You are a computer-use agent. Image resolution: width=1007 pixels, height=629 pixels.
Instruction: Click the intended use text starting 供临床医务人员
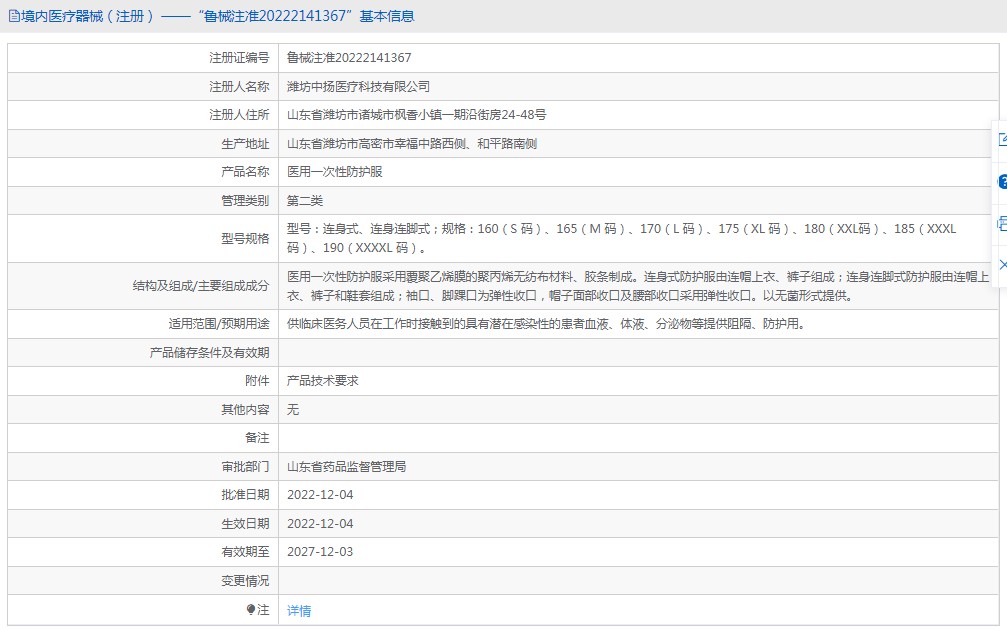point(546,324)
